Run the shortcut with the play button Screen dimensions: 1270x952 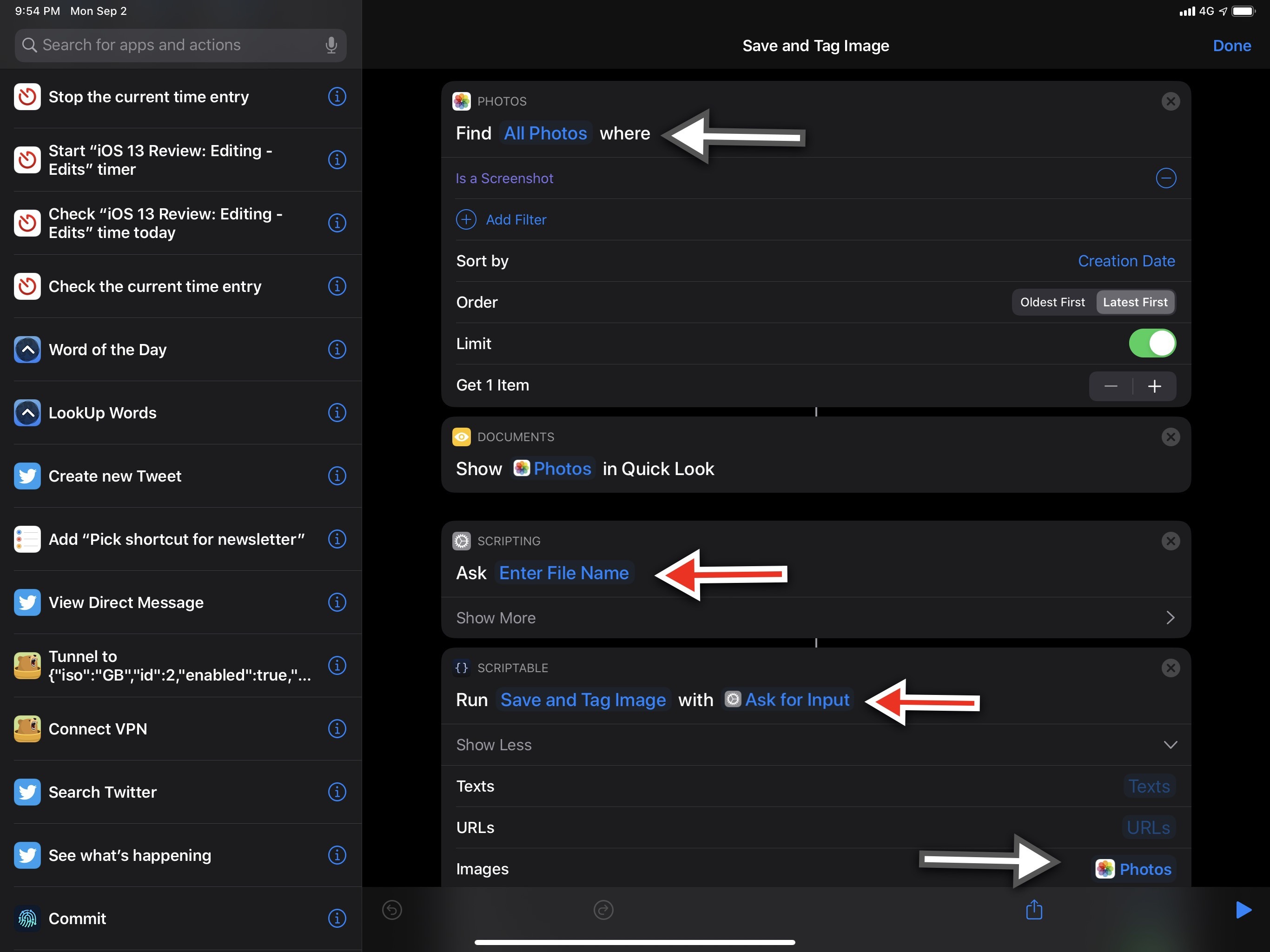1243,910
